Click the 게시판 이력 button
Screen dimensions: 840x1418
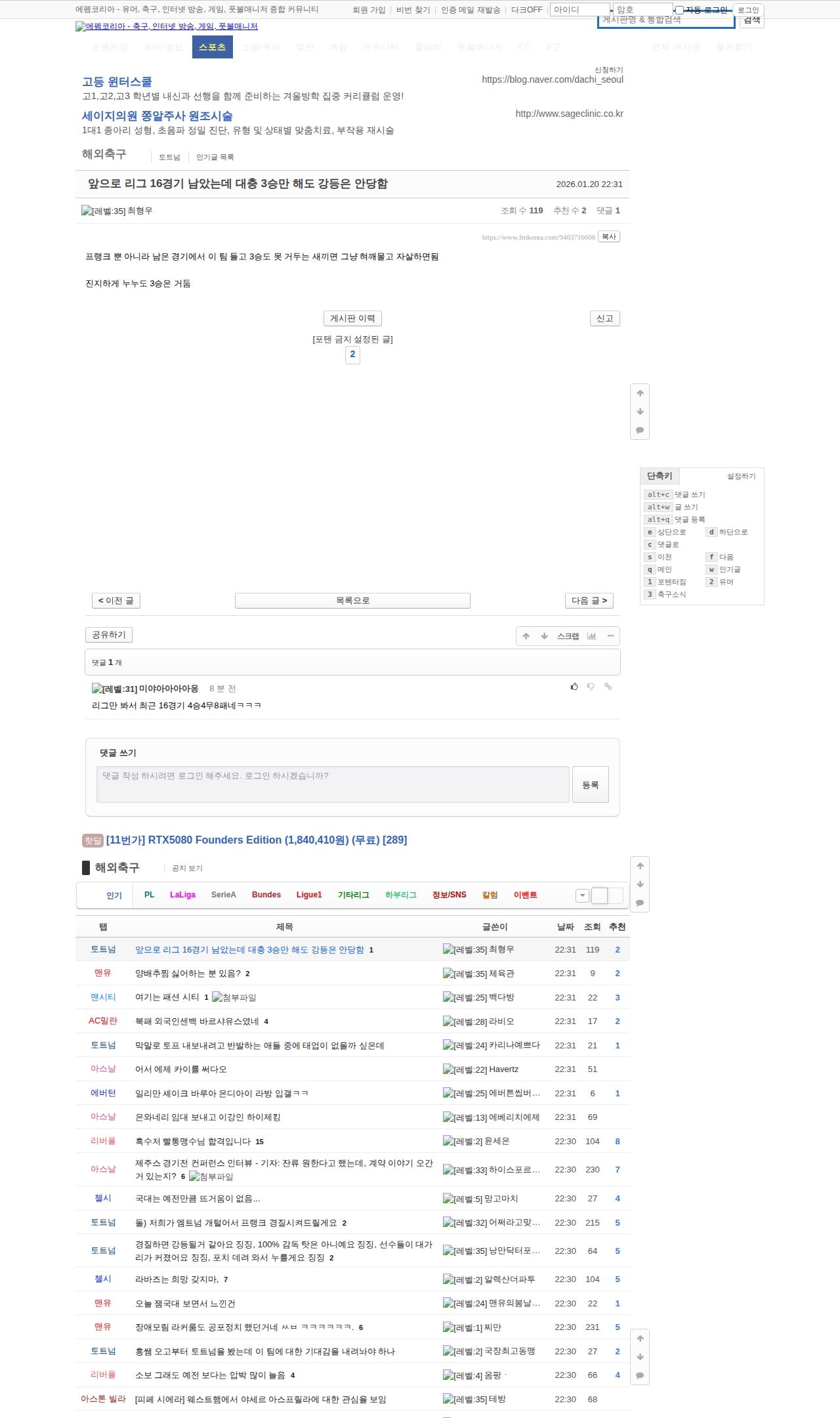pos(352,318)
